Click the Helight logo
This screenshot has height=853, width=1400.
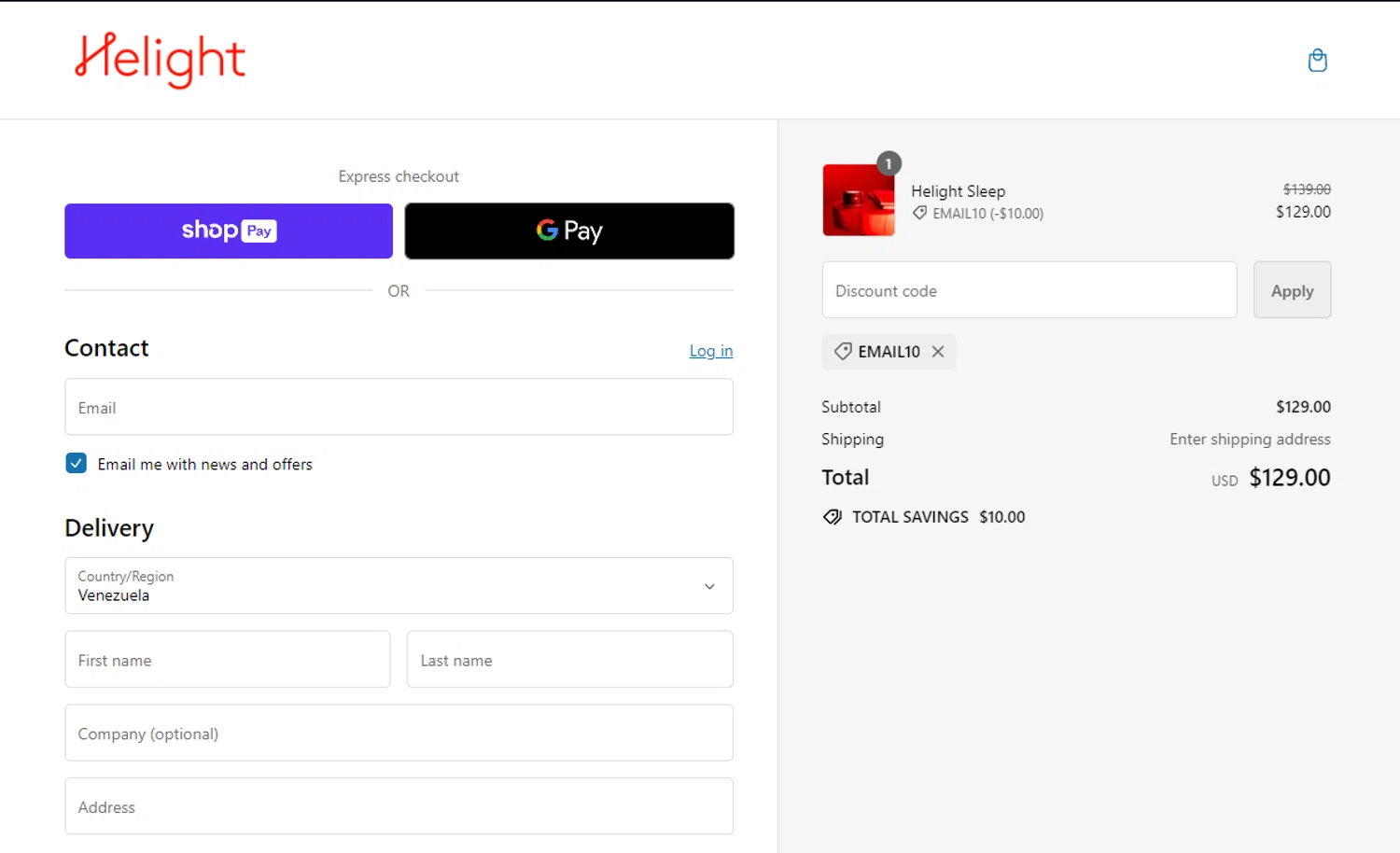tap(160, 60)
